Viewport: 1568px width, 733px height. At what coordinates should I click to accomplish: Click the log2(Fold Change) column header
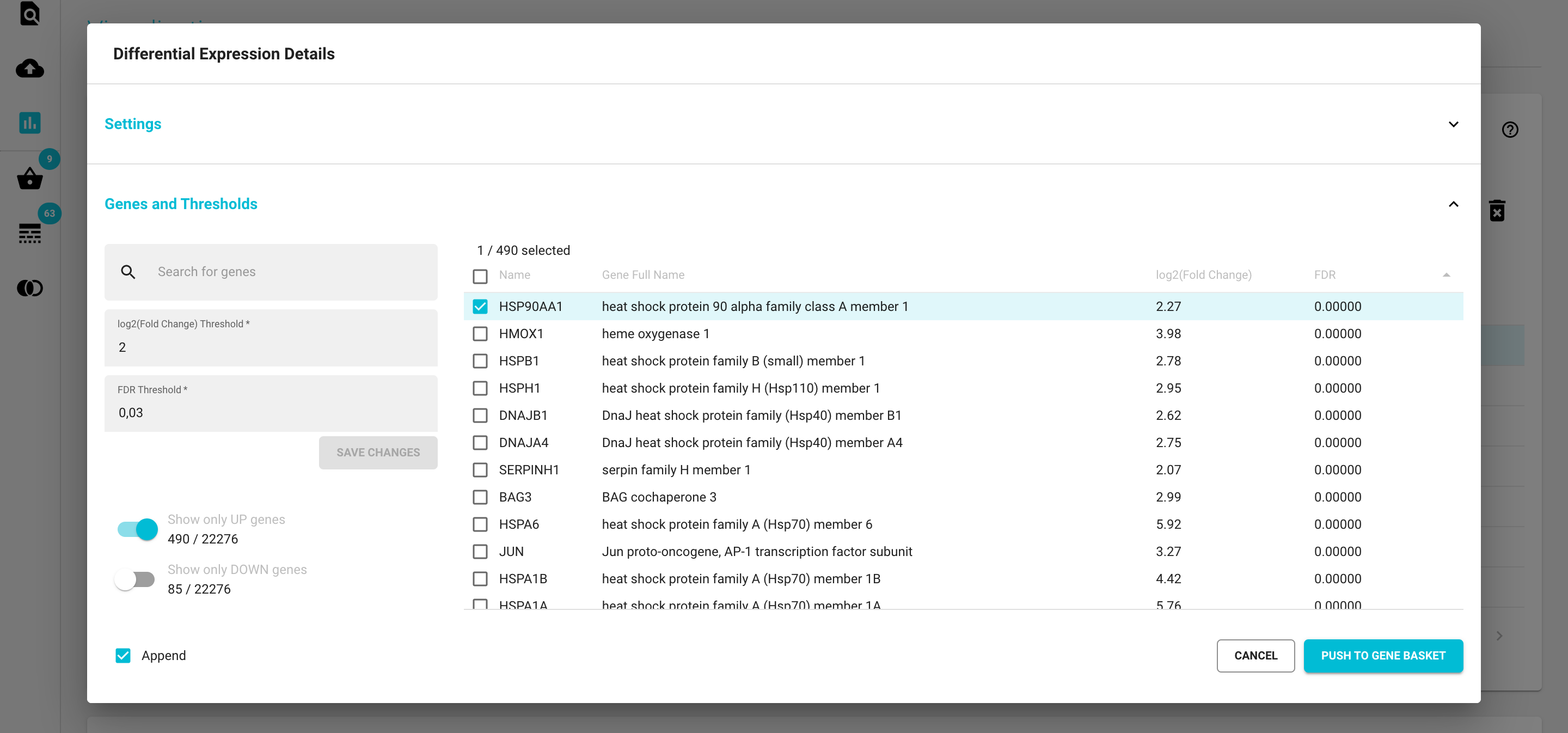[x=1203, y=275]
